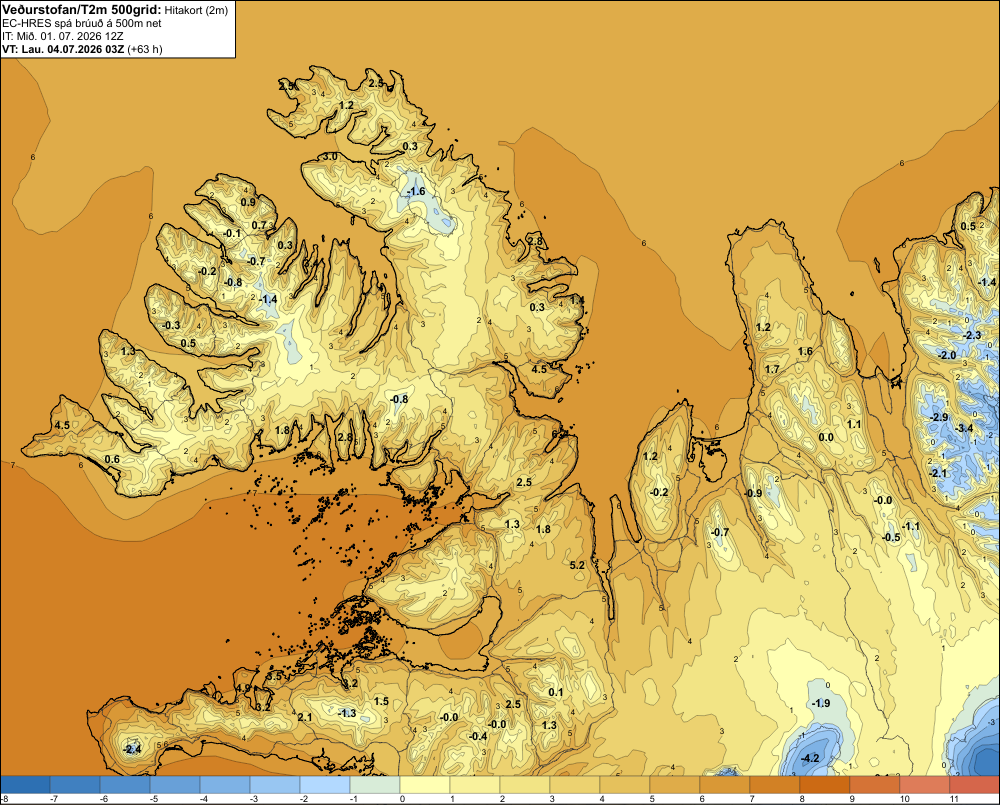Viewport: 1000px width, 805px height.
Task: Select the dark orange legend swatch between 8 and 9
Action: point(825,785)
